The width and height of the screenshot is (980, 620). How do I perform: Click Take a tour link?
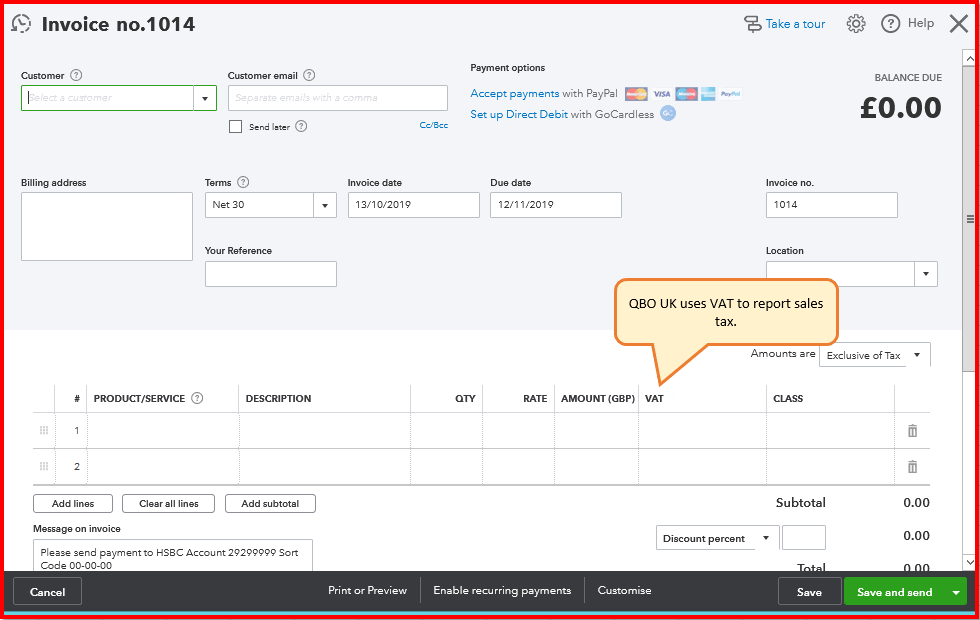(795, 24)
